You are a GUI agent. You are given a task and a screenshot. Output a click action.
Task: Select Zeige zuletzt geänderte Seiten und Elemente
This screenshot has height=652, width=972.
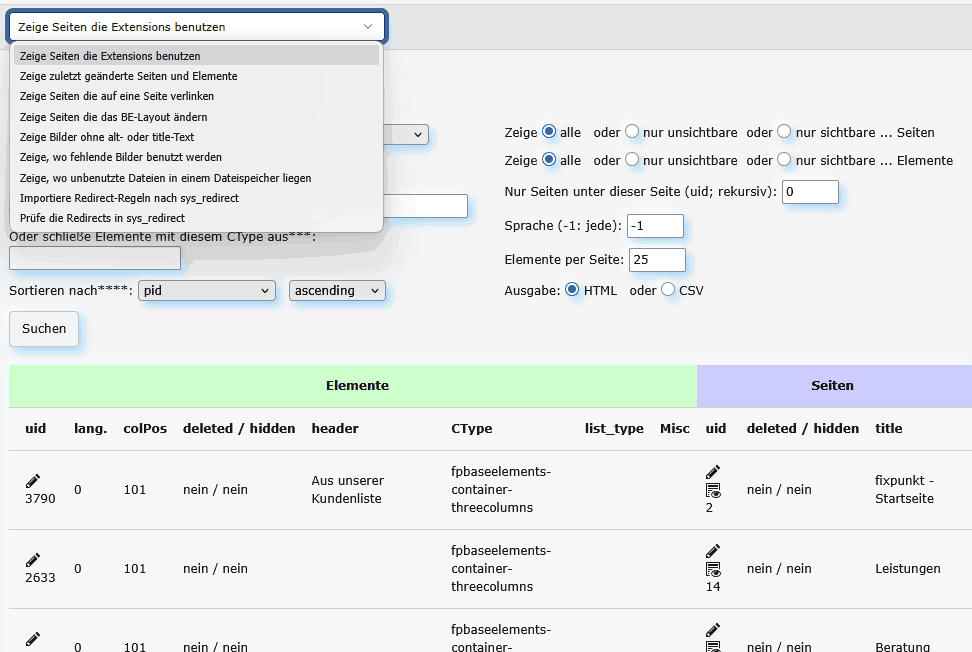pyautogui.click(x=196, y=76)
